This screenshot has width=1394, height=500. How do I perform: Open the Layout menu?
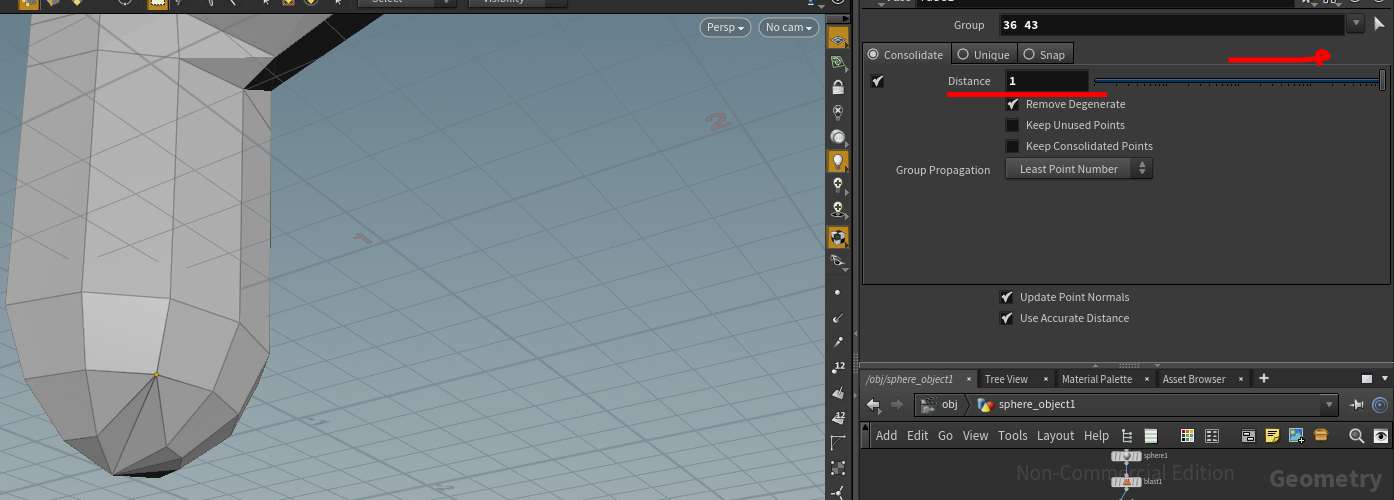pos(1056,436)
